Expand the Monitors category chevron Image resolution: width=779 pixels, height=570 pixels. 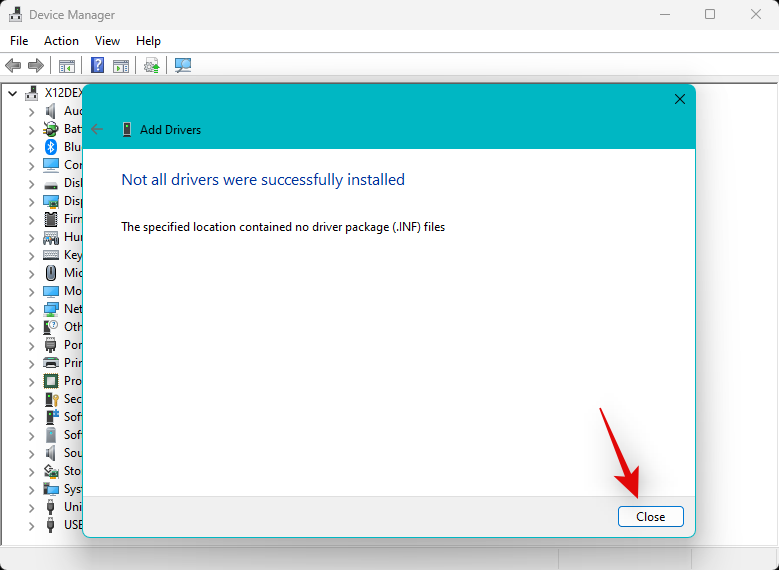(31, 292)
